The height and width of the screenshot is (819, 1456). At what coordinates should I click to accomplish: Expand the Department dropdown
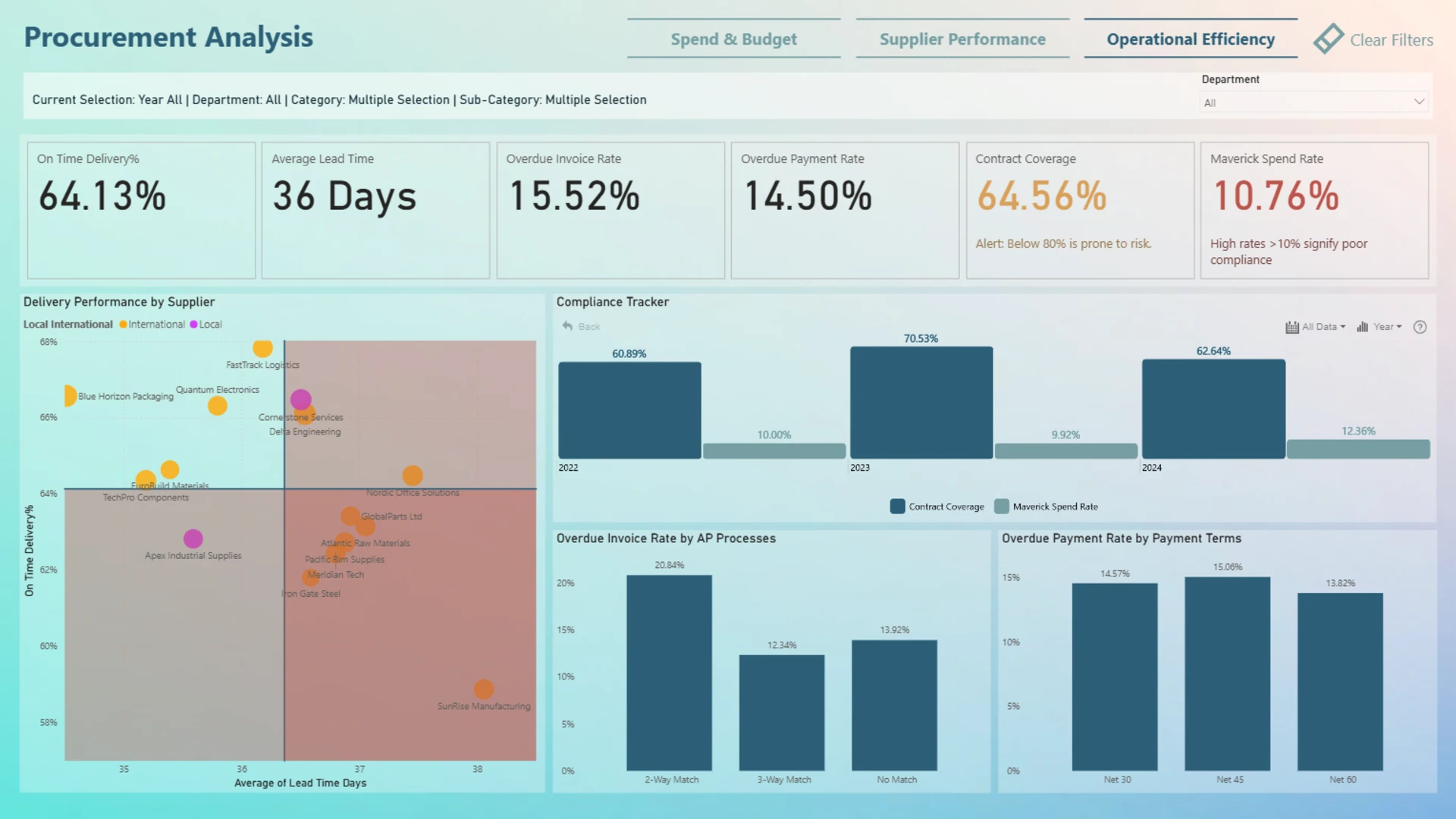click(x=1315, y=102)
